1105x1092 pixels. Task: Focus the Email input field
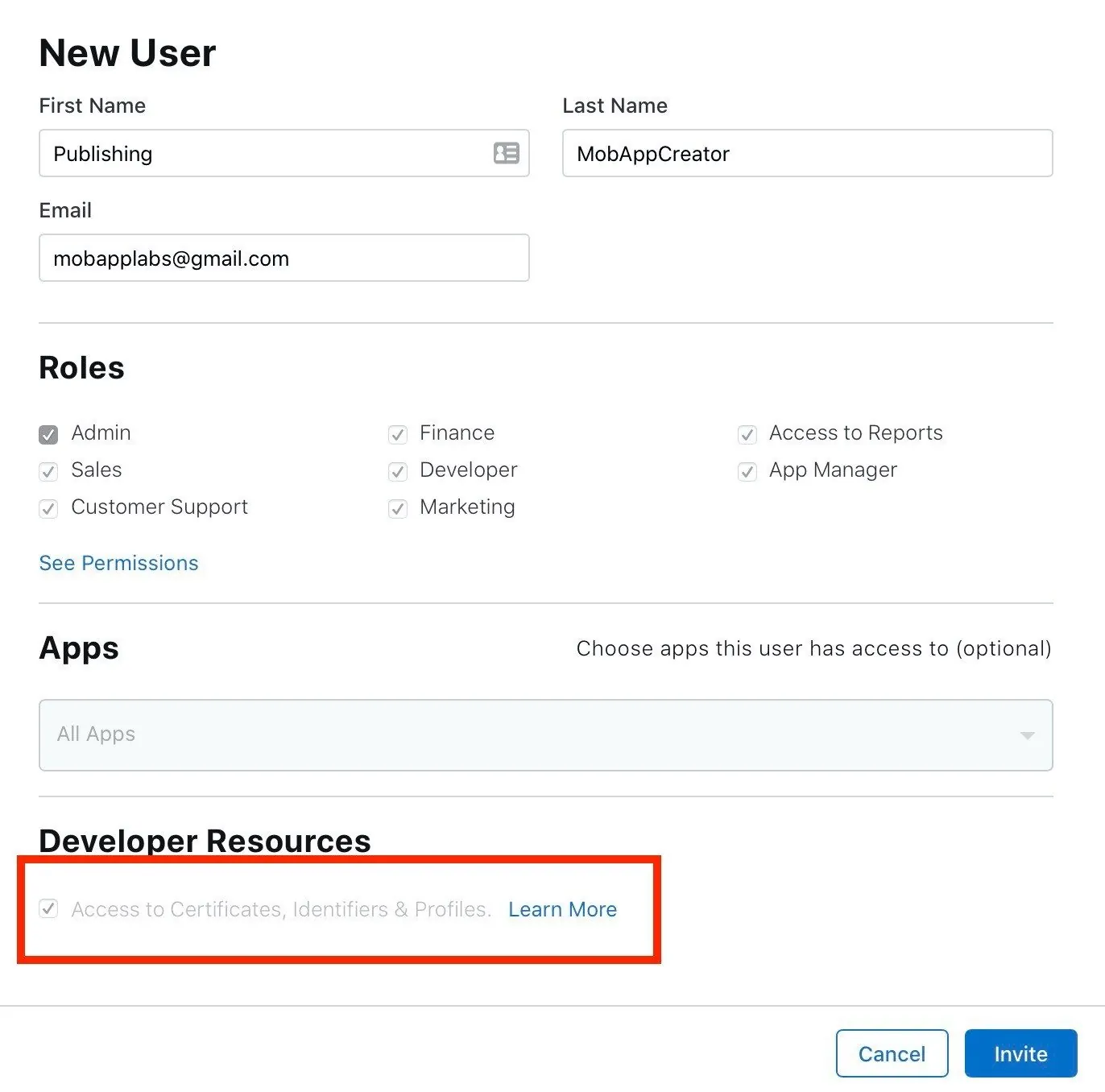[284, 258]
